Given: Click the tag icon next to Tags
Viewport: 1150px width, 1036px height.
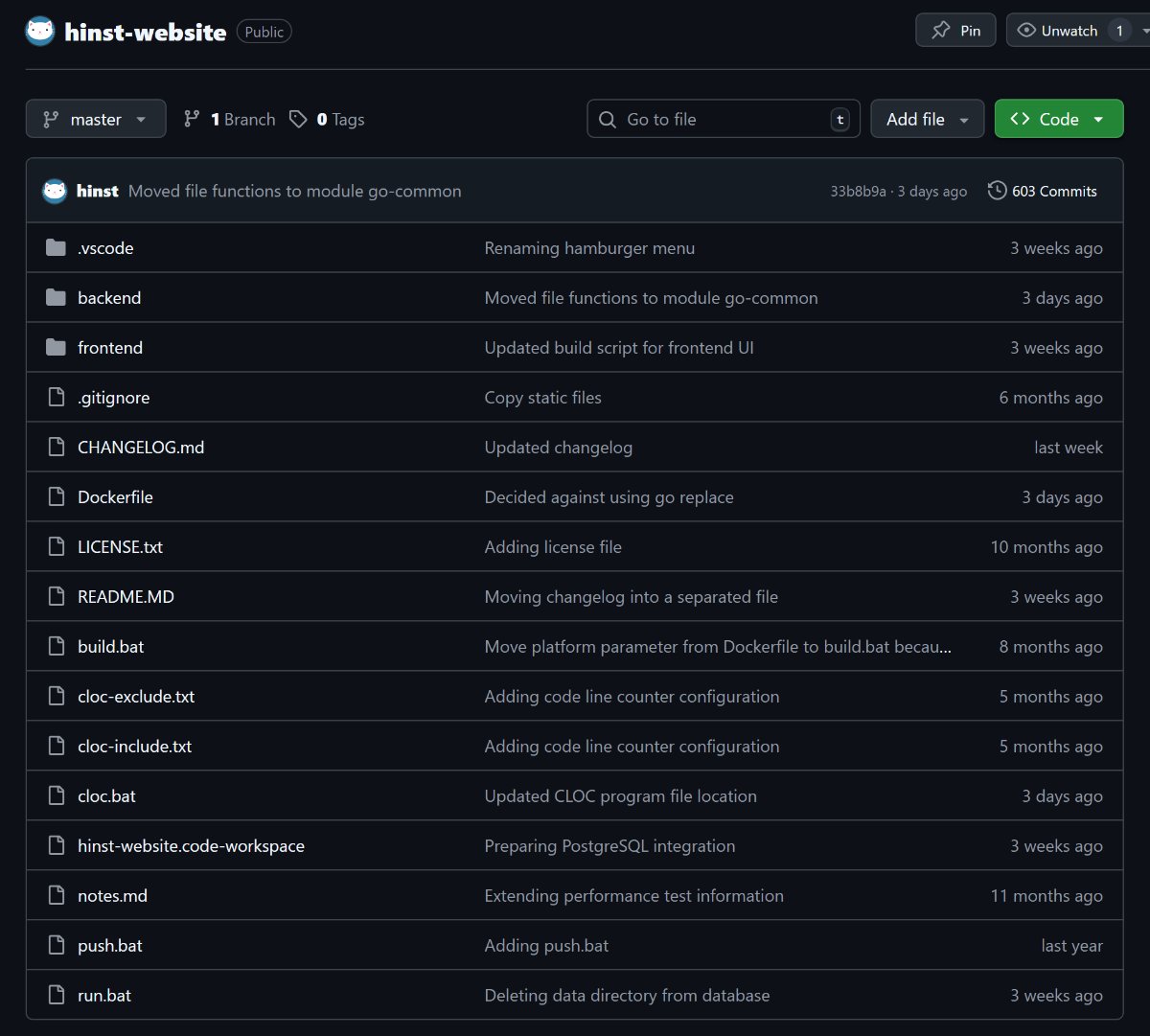Looking at the screenshot, I should pos(299,119).
